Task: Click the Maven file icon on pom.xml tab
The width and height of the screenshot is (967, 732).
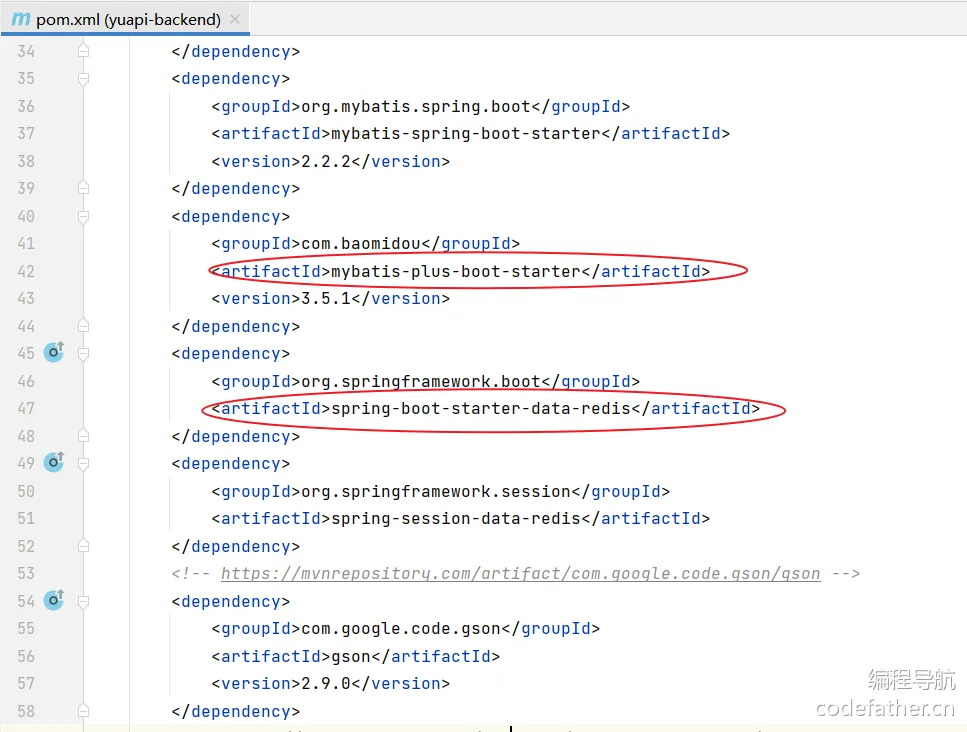Action: (20, 19)
